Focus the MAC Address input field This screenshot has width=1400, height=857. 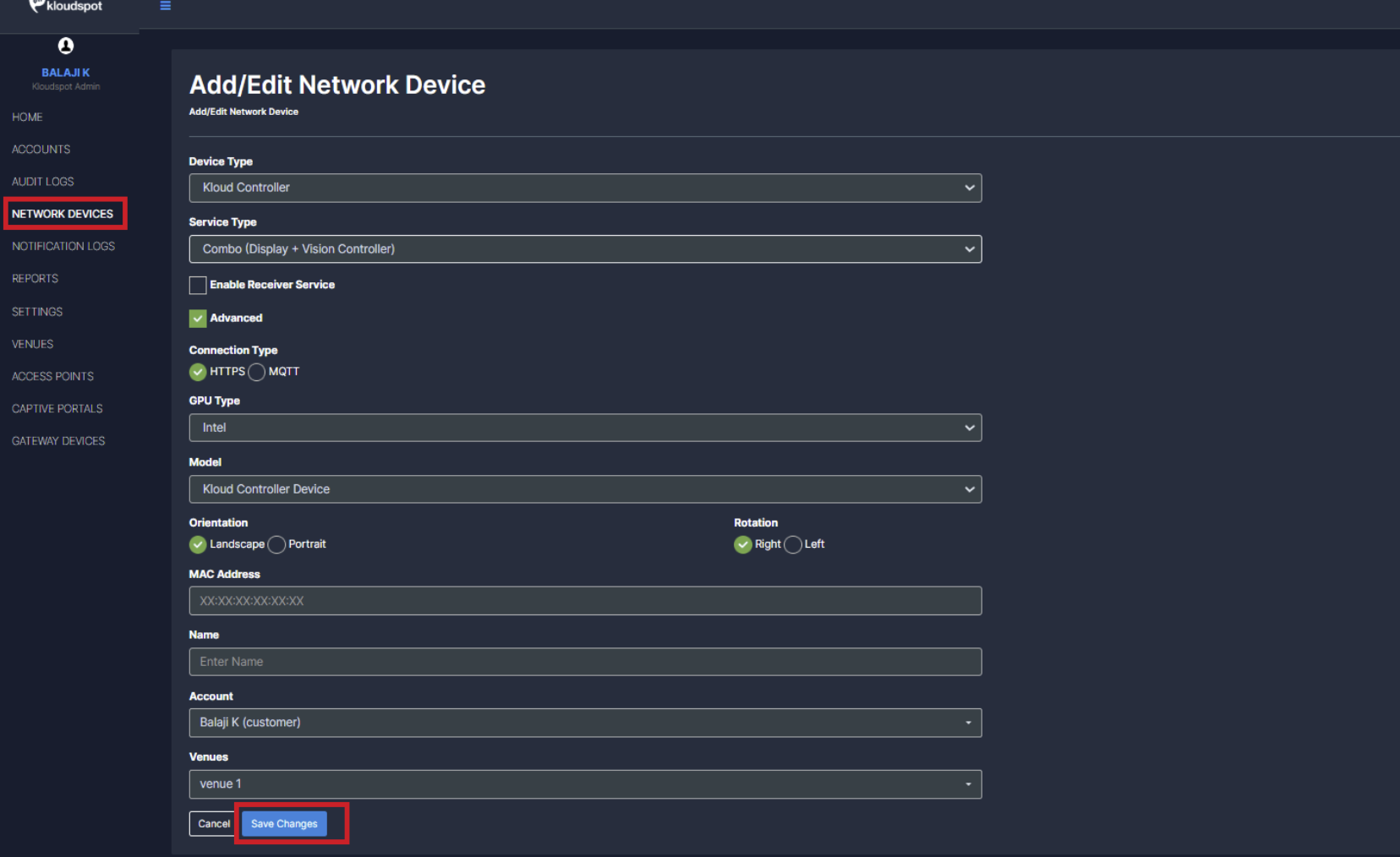point(585,601)
